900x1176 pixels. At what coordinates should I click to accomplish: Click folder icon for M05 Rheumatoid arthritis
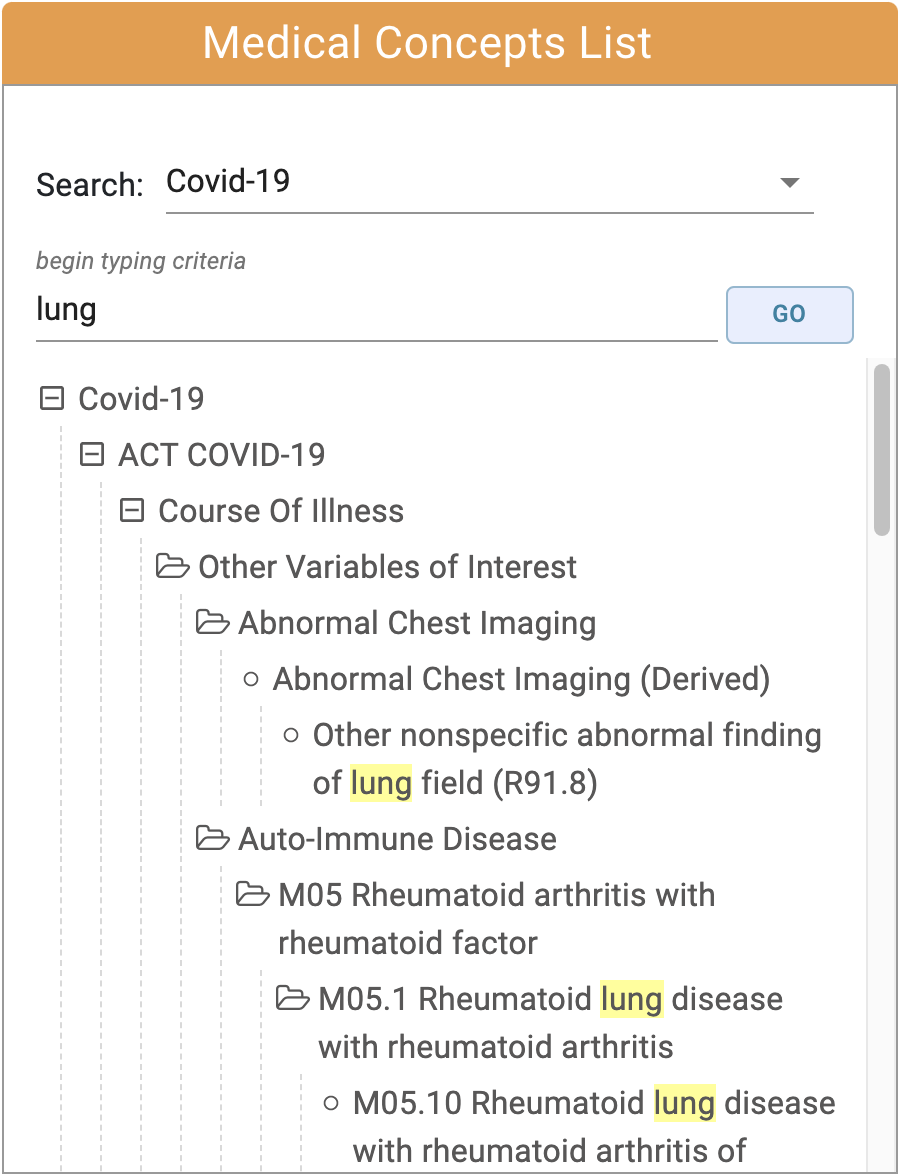[x=252, y=894]
